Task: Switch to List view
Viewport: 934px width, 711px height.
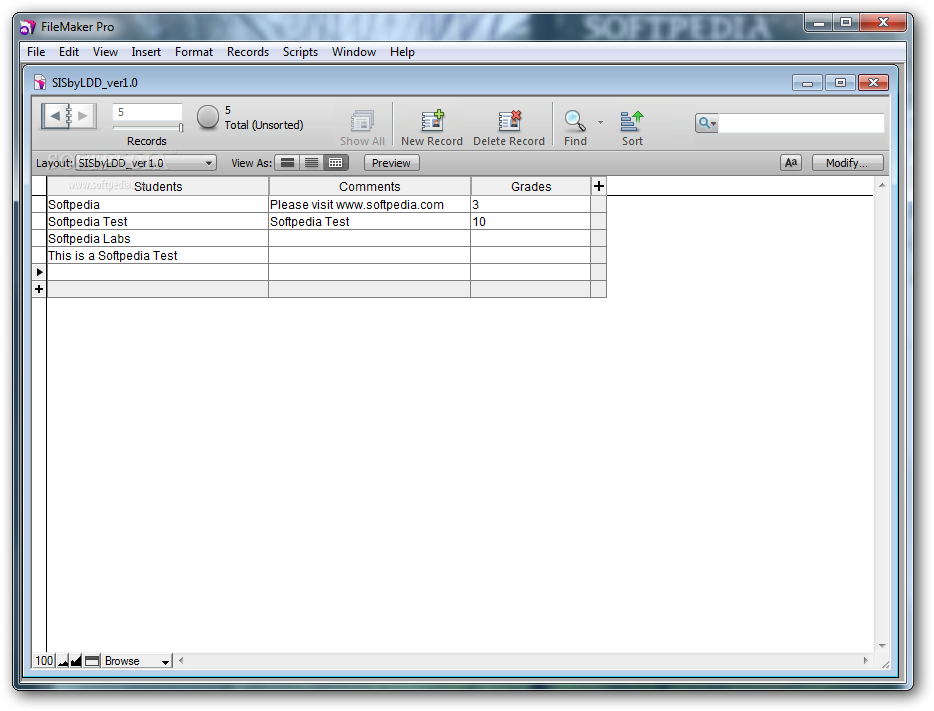Action: pyautogui.click(x=312, y=163)
